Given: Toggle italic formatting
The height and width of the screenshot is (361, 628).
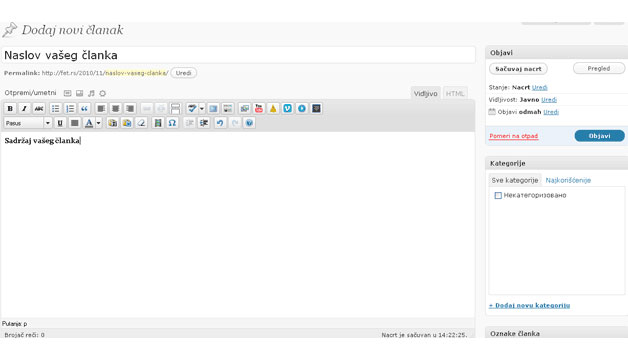Looking at the screenshot, I should 24,109.
